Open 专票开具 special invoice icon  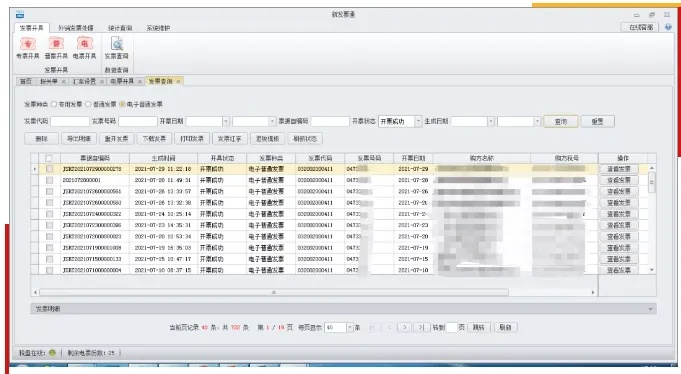(28, 48)
